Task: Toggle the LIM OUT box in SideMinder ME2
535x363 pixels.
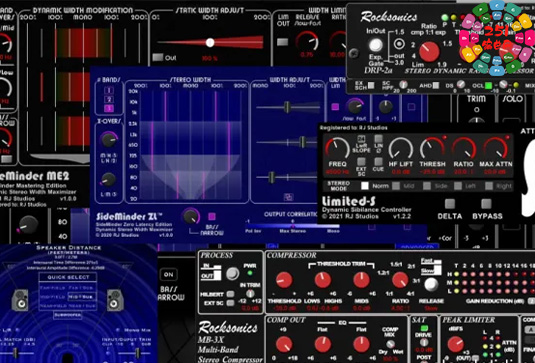Action: pyautogui.click(x=283, y=42)
